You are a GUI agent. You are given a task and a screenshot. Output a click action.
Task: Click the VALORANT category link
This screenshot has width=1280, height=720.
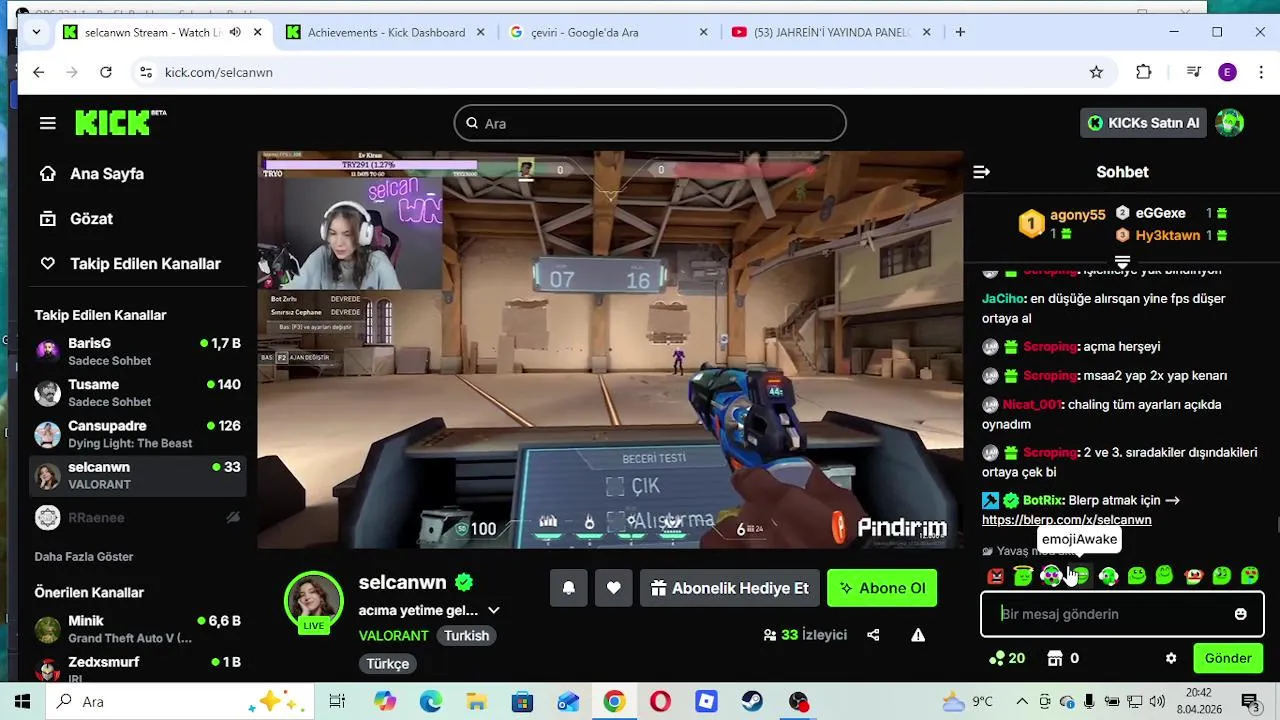point(394,636)
